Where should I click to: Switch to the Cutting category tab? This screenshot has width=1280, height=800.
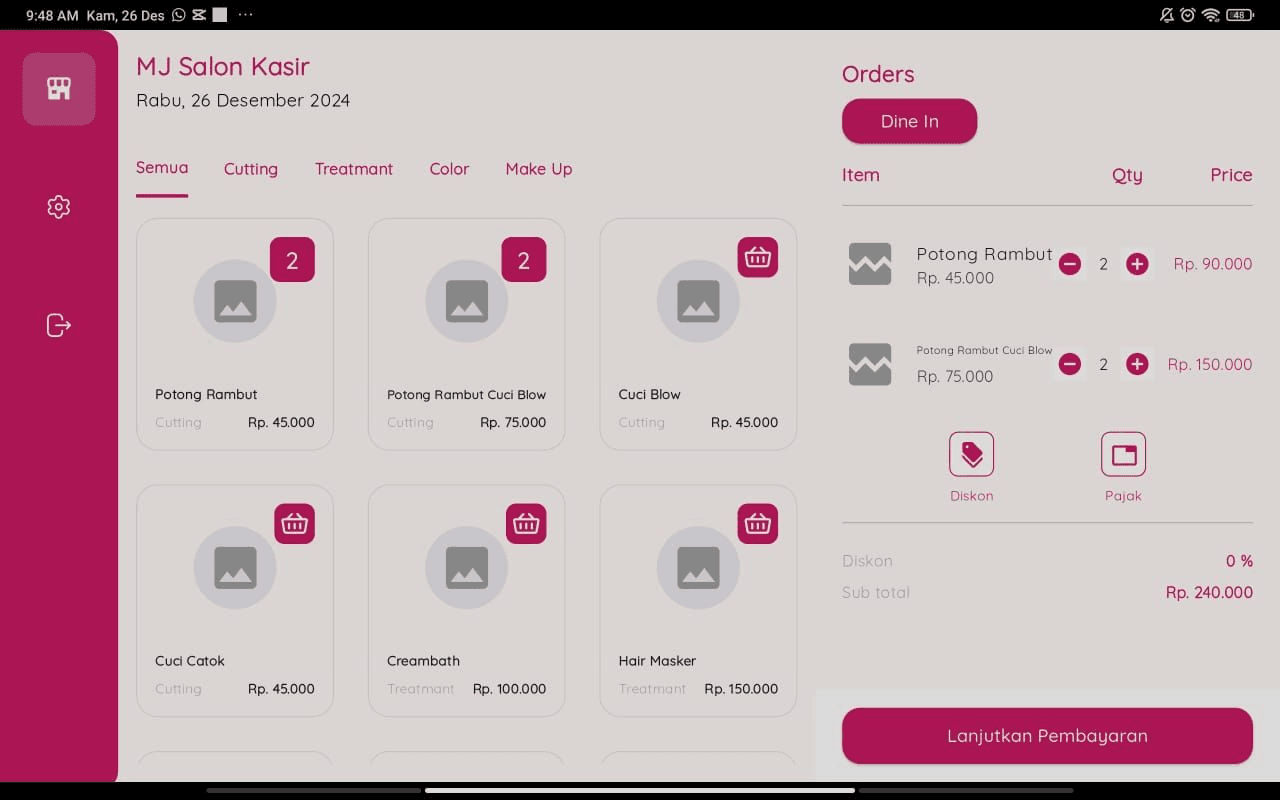pyautogui.click(x=250, y=169)
